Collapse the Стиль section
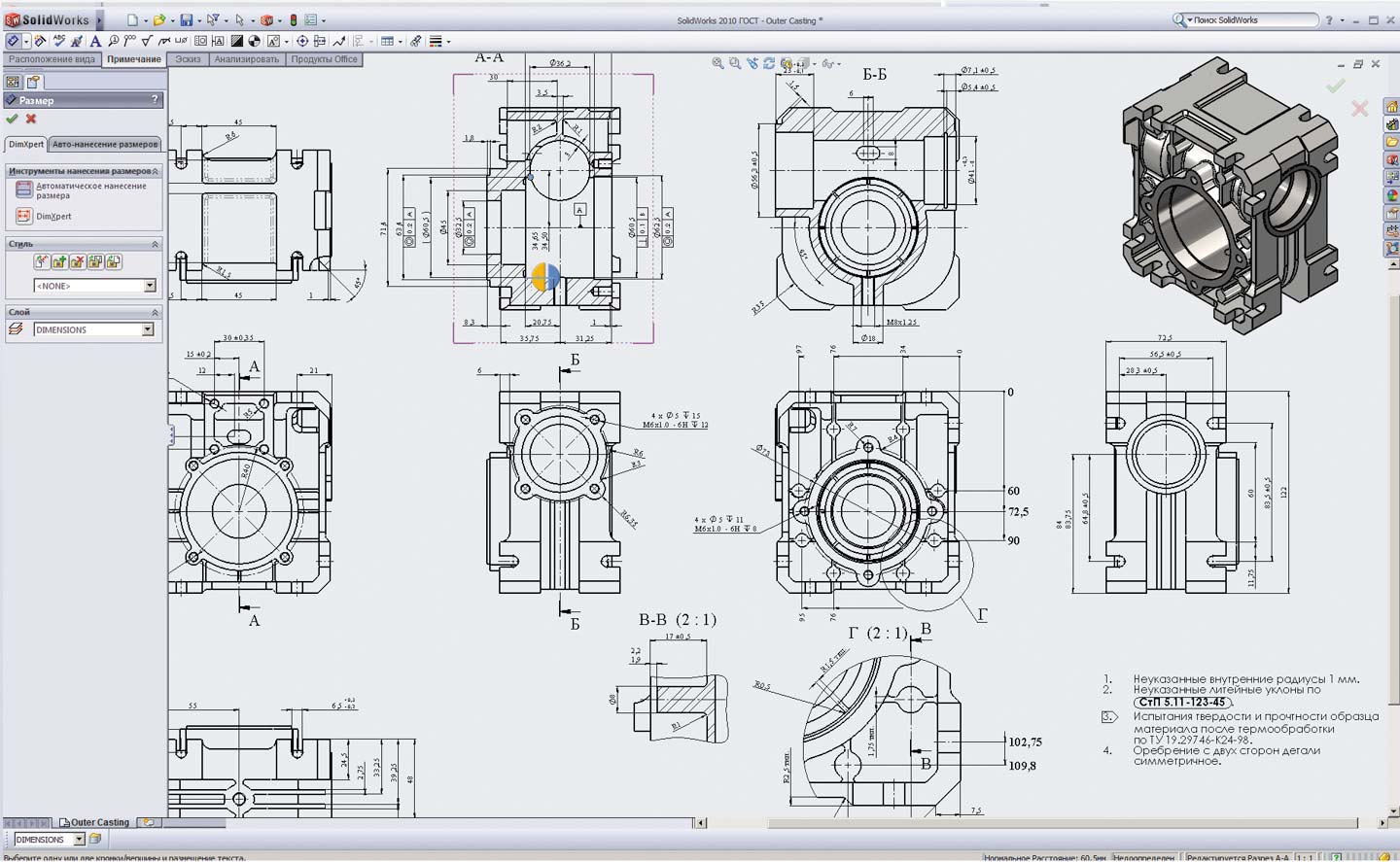 click(155, 244)
